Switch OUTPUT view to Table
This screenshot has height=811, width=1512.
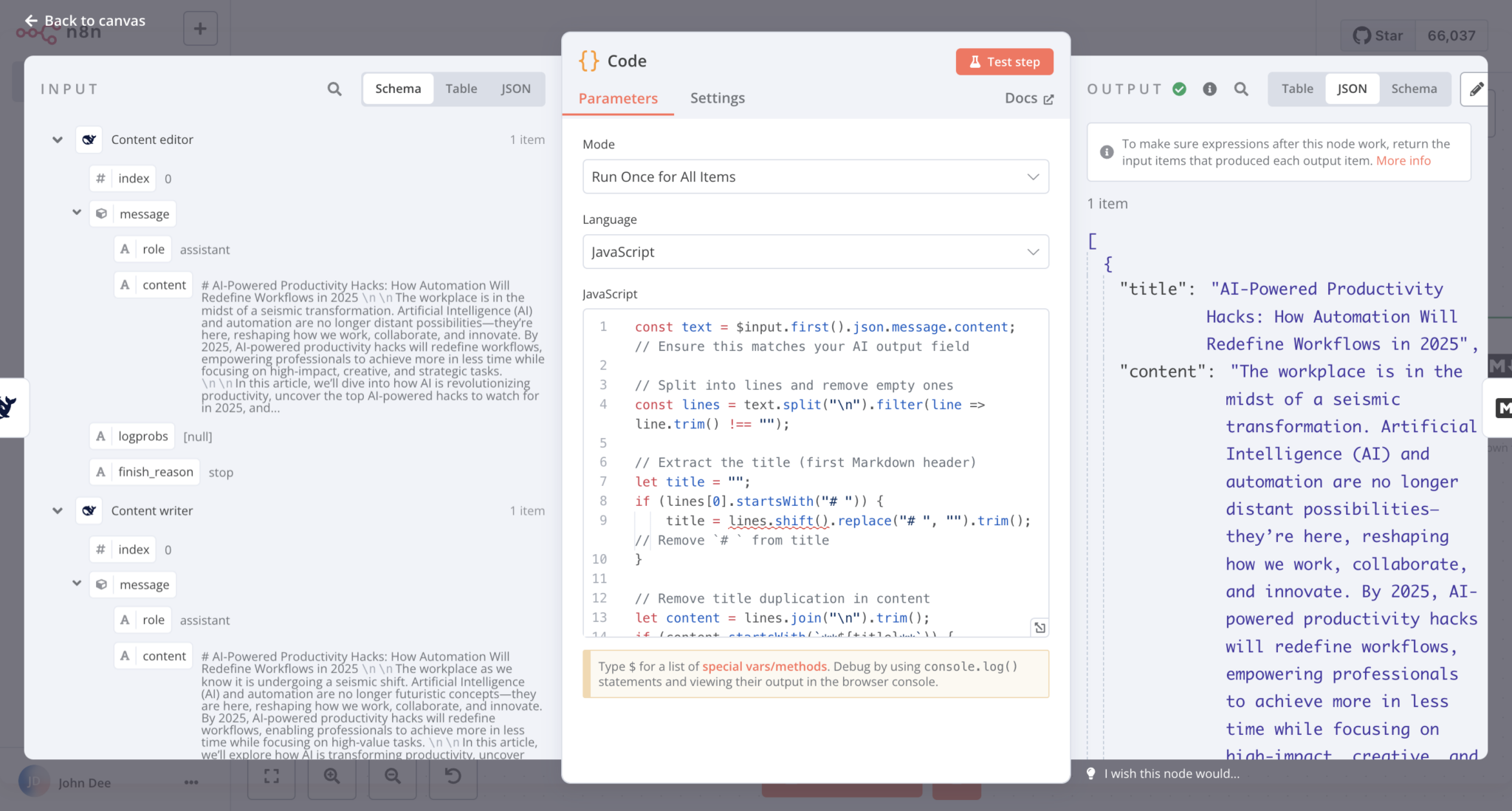click(1296, 89)
